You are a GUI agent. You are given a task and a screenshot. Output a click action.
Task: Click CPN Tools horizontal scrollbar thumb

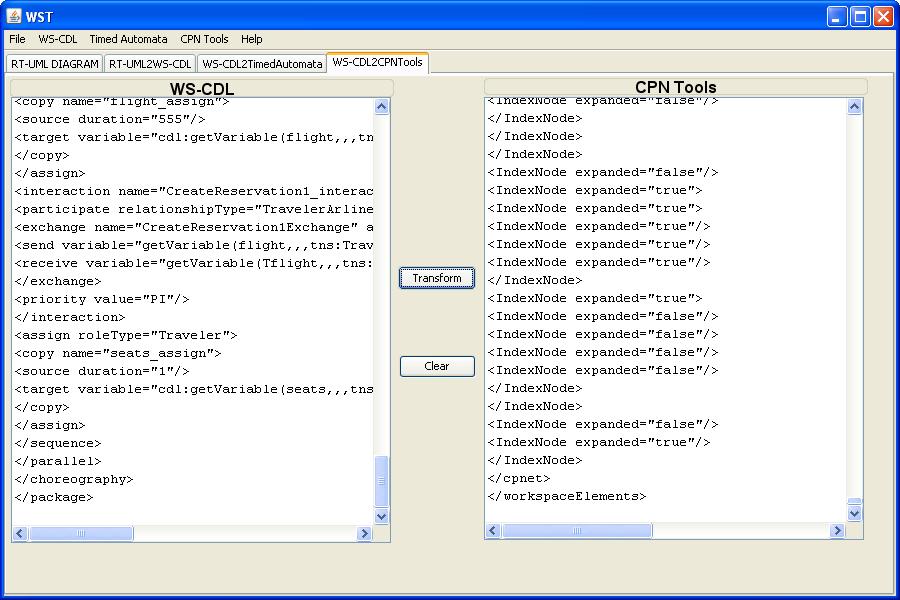tap(577, 531)
